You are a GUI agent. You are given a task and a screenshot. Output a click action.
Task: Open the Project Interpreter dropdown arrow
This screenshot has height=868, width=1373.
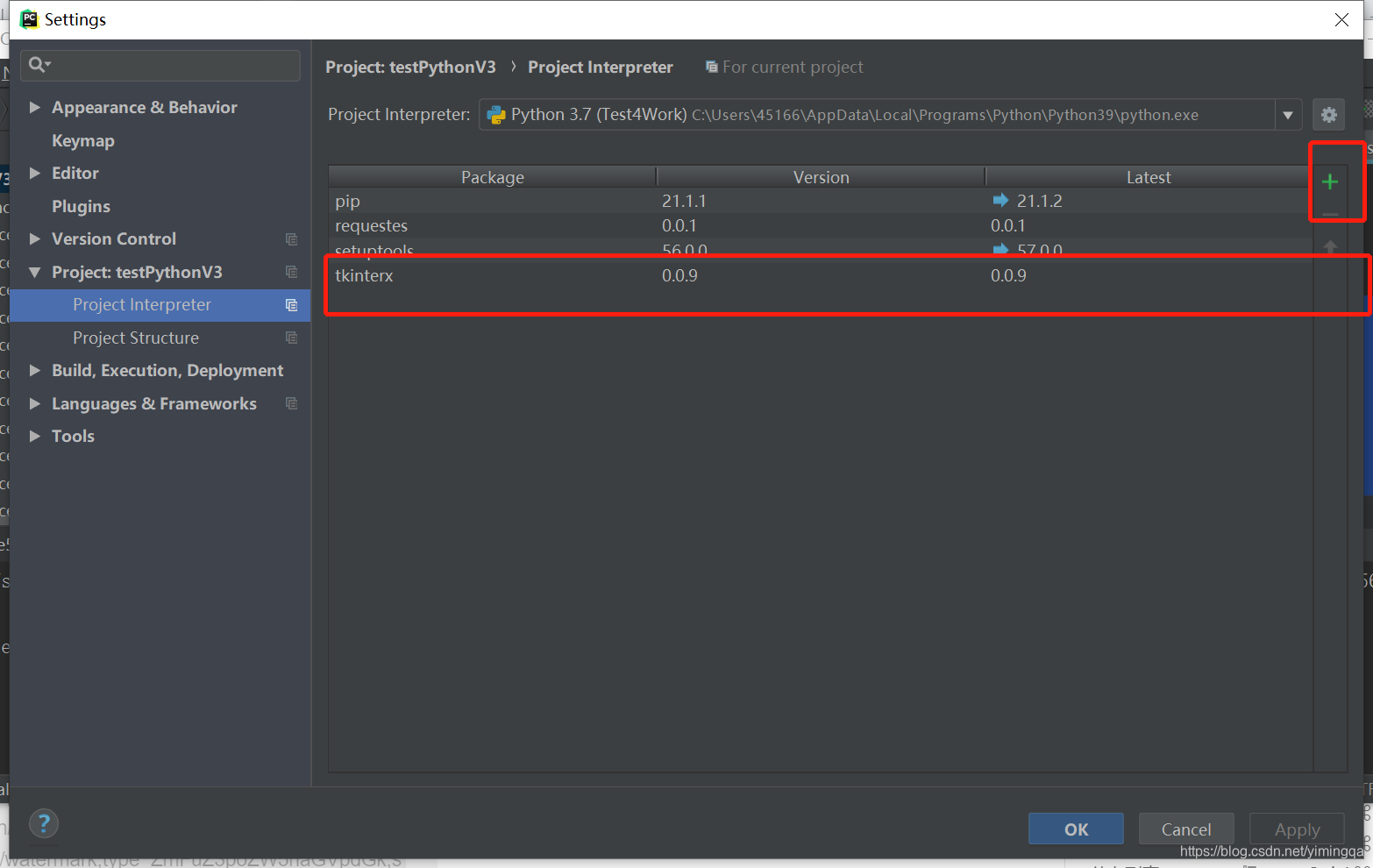point(1287,115)
